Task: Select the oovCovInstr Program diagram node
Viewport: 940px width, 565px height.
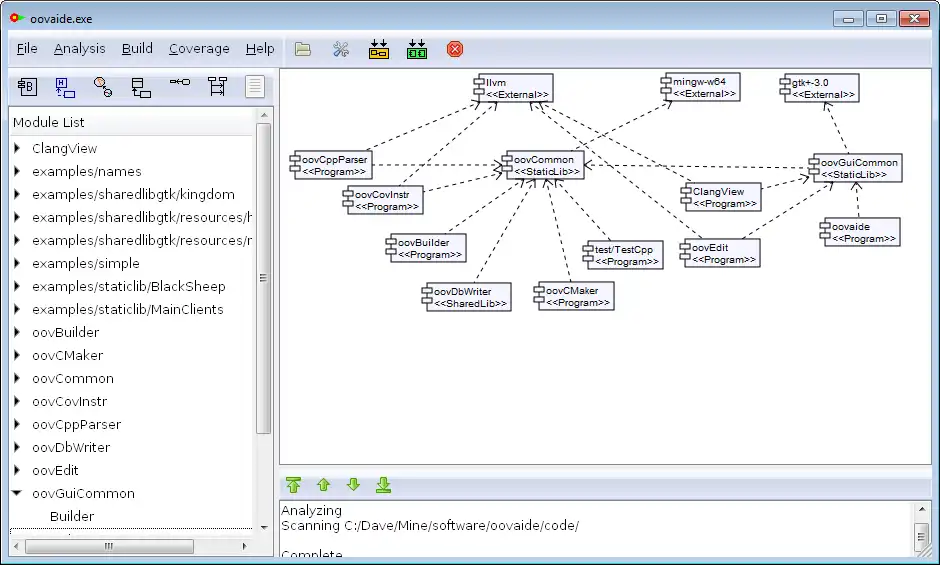Action: pyautogui.click(x=383, y=200)
